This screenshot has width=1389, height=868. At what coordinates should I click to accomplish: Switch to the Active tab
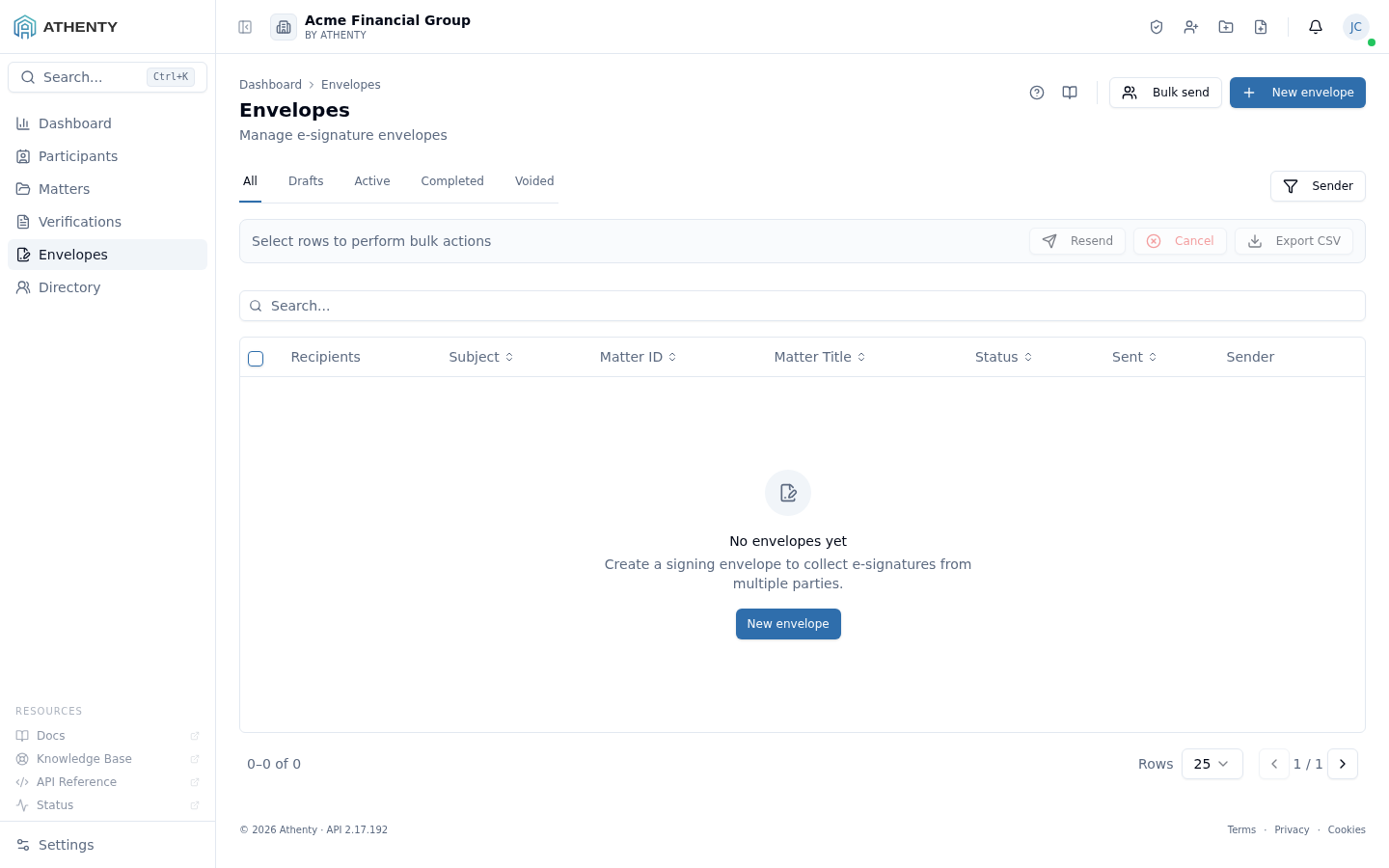pos(372,181)
